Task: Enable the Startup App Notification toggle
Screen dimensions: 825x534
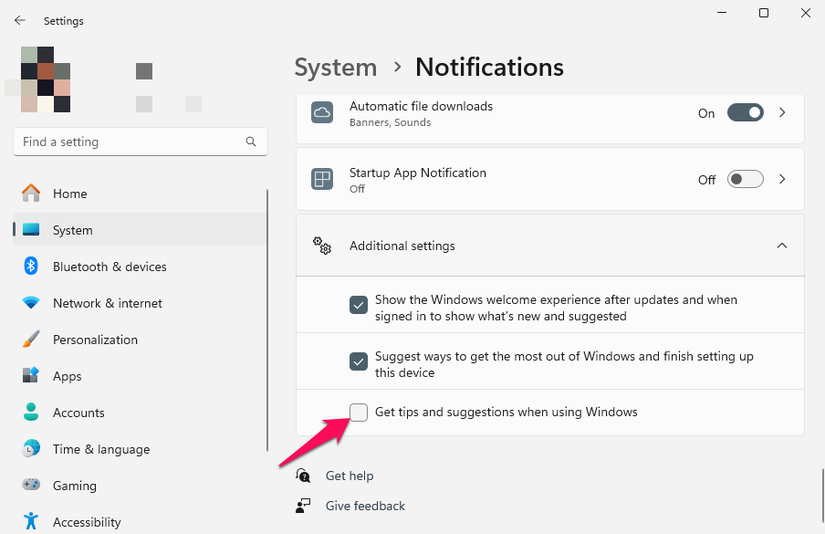Action: [x=745, y=180]
